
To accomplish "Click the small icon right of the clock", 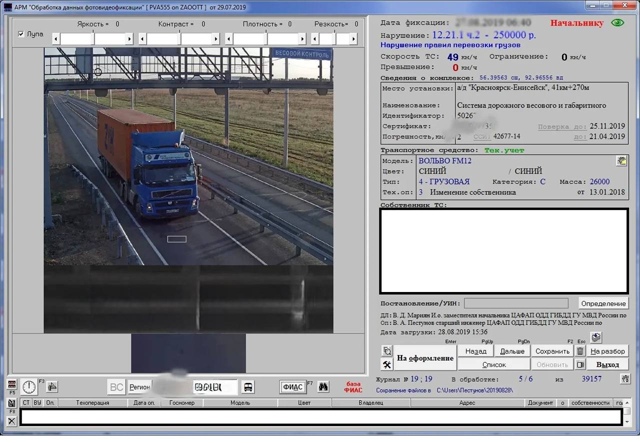I will click(x=52, y=386).
